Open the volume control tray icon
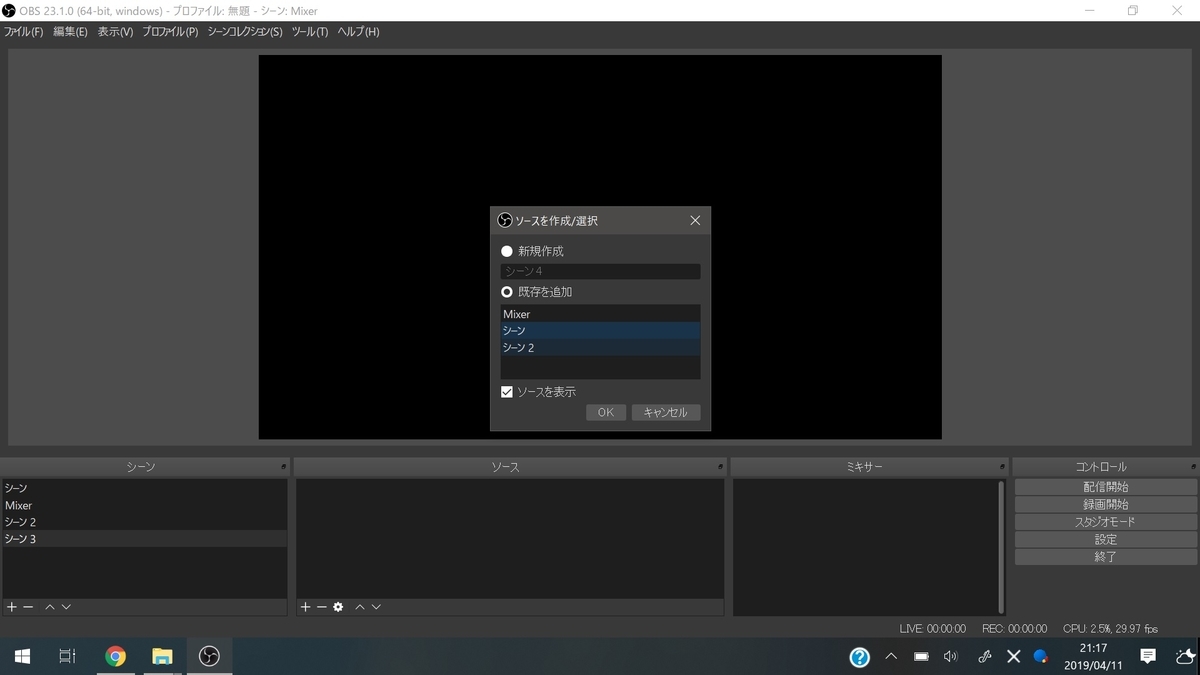 [x=950, y=657]
